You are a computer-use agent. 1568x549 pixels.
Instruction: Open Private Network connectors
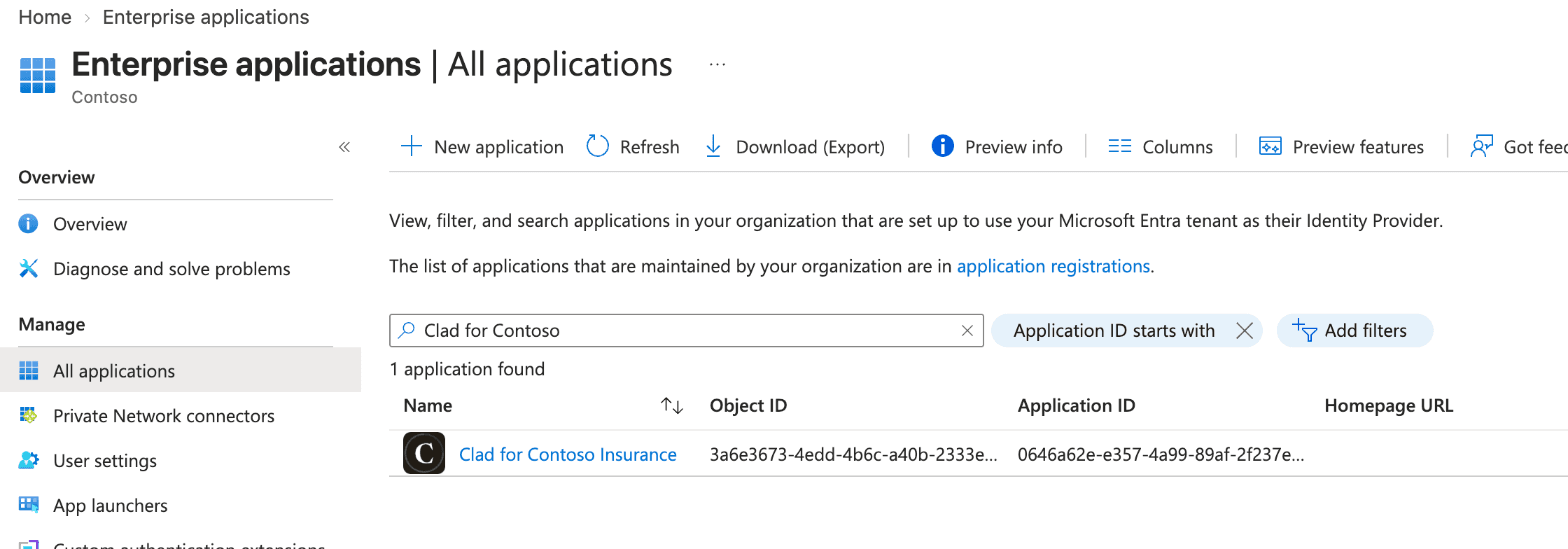click(x=164, y=416)
